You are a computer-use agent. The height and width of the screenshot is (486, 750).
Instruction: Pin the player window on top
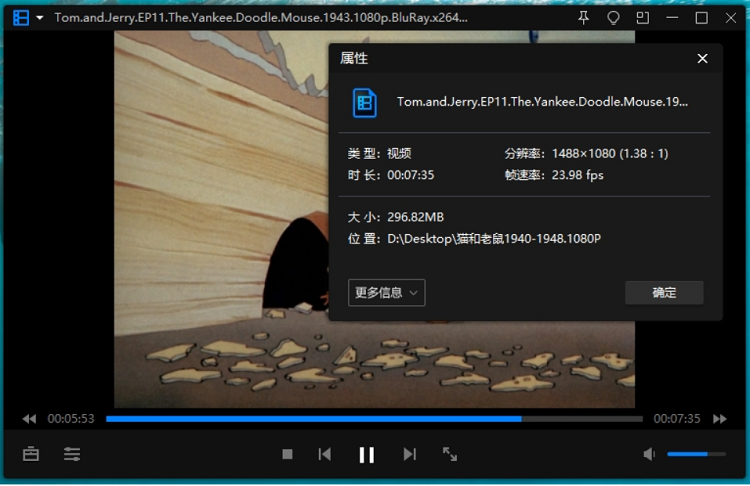point(584,18)
